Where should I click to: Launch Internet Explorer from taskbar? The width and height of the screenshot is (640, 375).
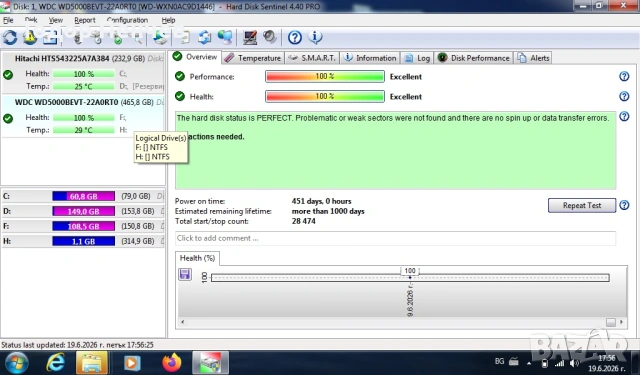tap(56, 363)
